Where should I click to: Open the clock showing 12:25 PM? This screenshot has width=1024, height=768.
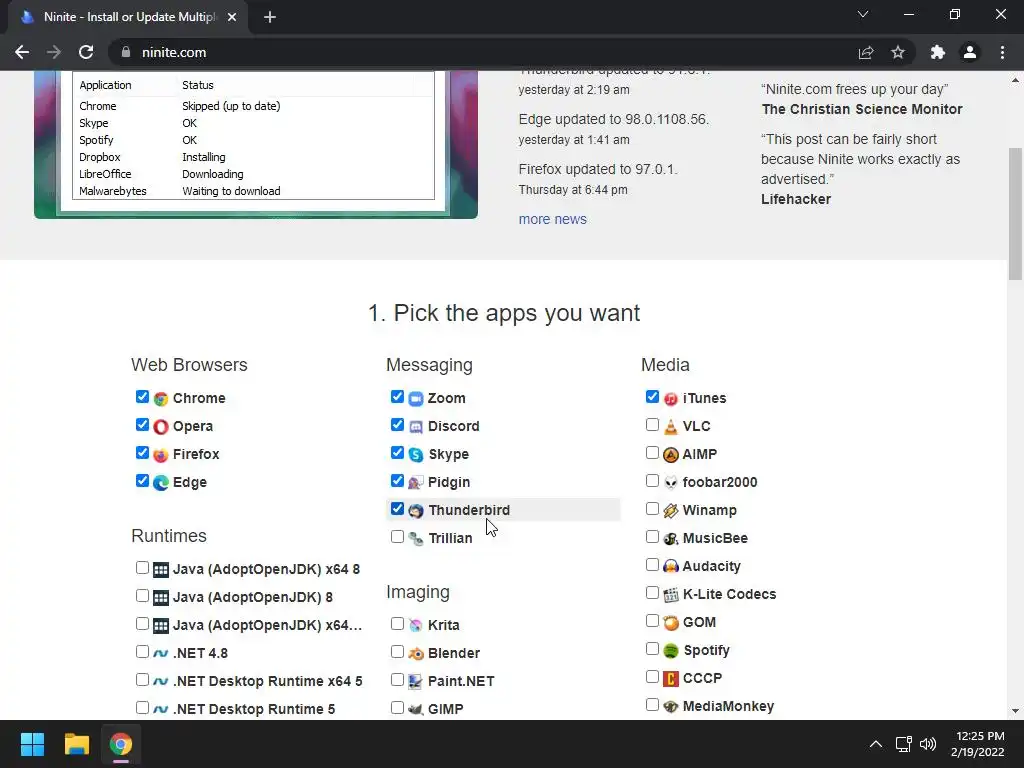(978, 744)
